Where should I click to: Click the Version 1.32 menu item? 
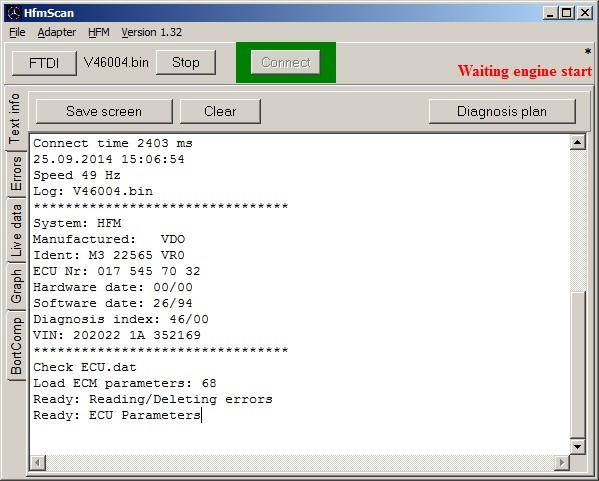pos(152,32)
